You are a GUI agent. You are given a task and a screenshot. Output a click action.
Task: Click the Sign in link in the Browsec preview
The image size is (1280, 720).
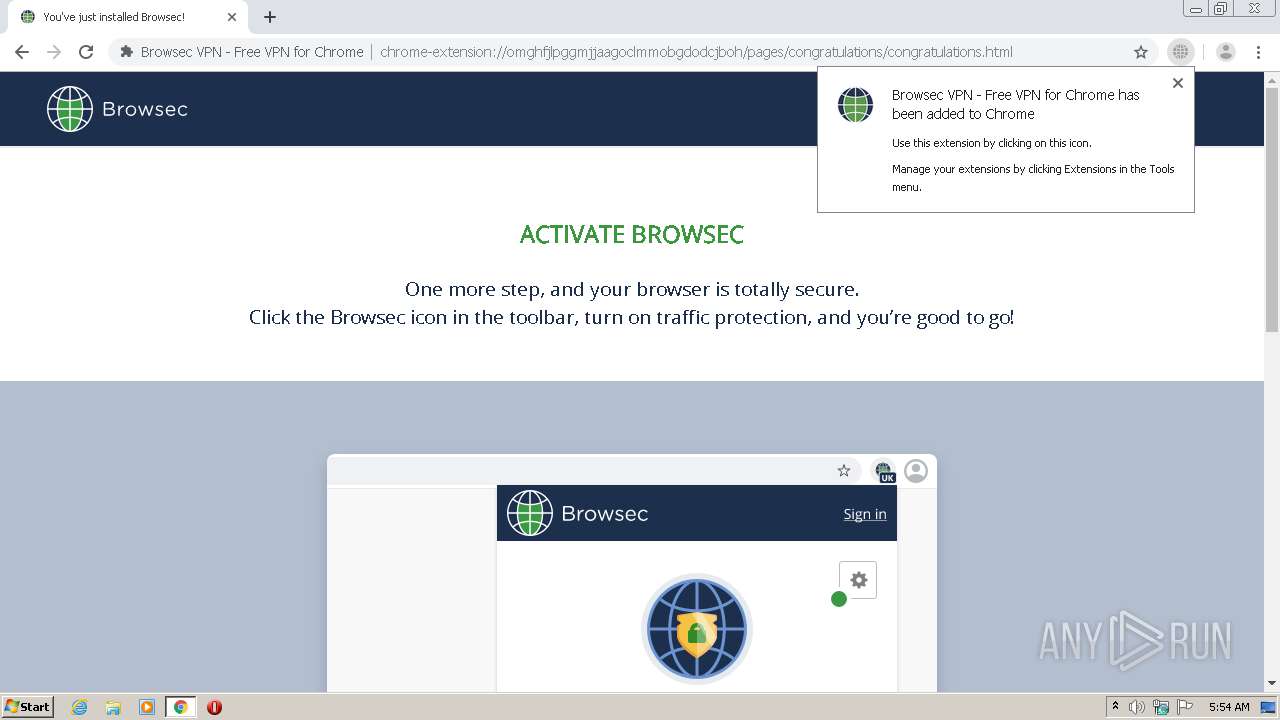tap(865, 514)
